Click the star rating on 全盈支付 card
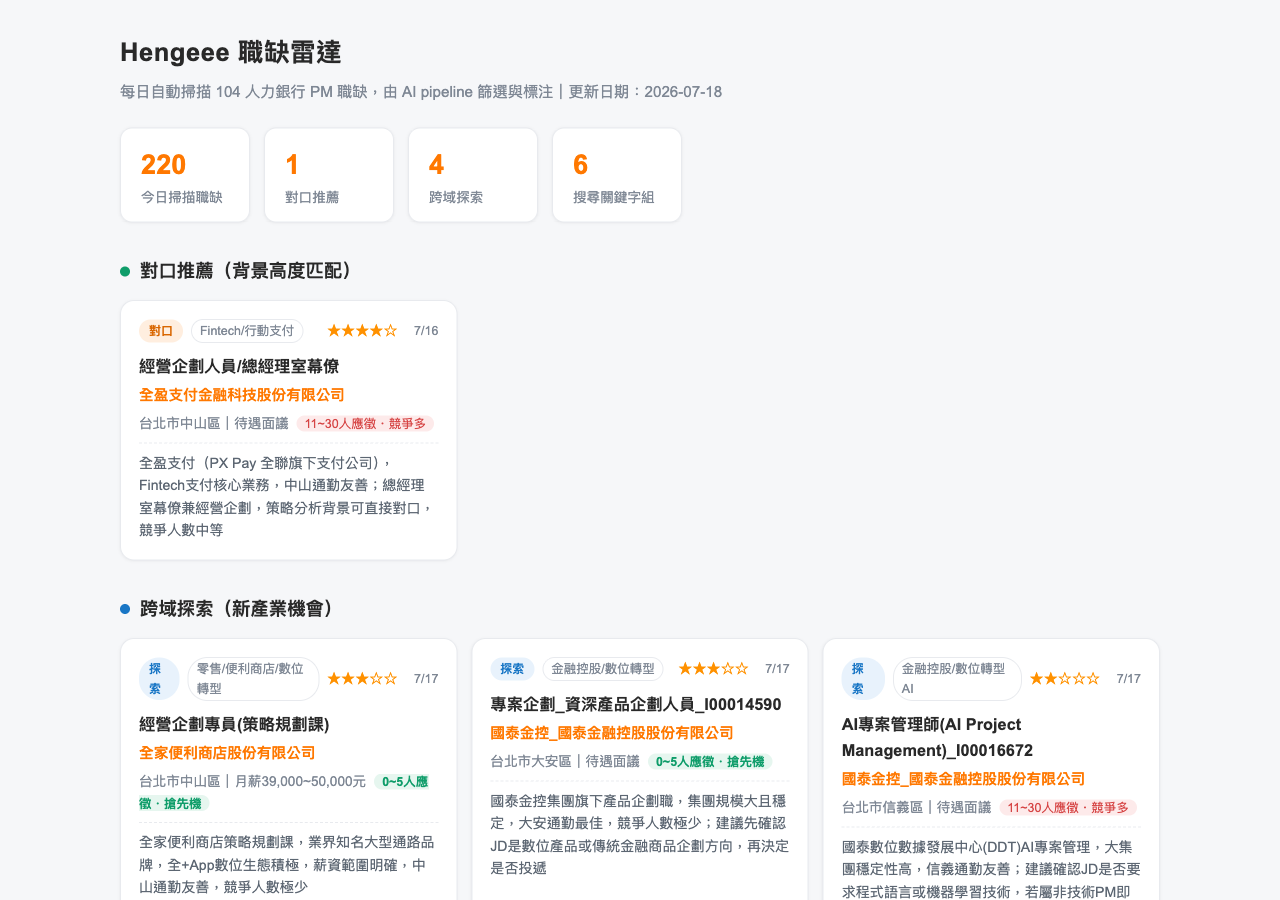The width and height of the screenshot is (1280, 900). pyautogui.click(x=362, y=331)
